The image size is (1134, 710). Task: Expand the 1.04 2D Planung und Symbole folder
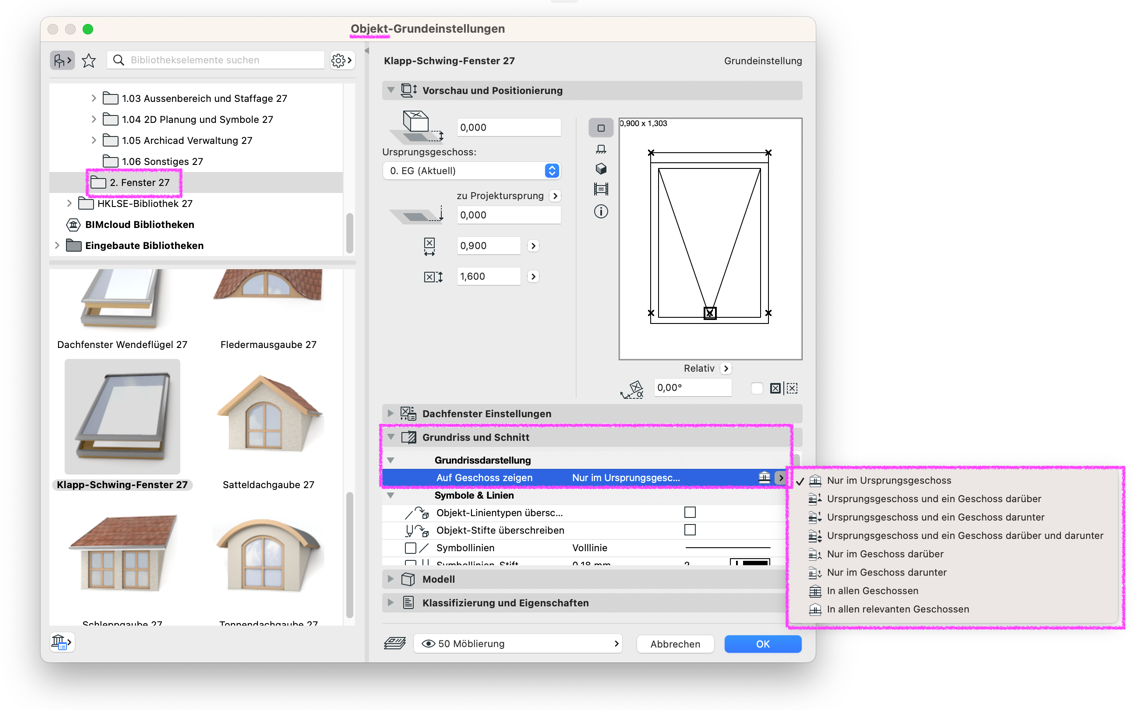93,119
